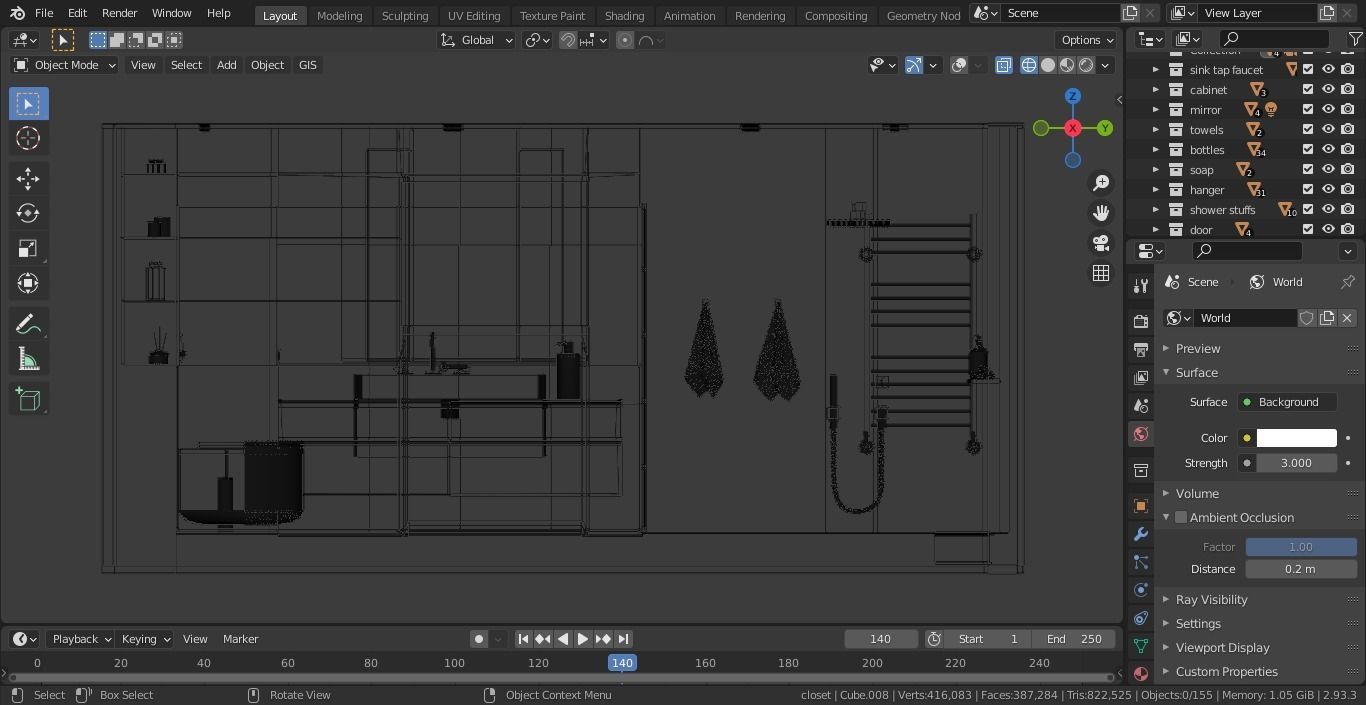
Task: Expand the door collection
Action: (x=1155, y=230)
